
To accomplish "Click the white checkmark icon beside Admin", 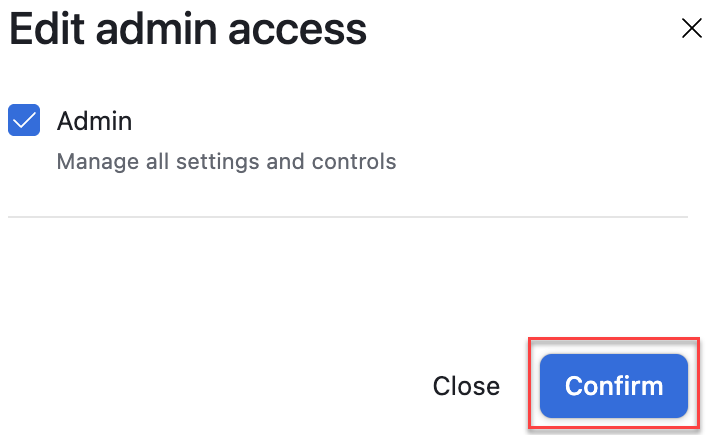I will [24, 121].
